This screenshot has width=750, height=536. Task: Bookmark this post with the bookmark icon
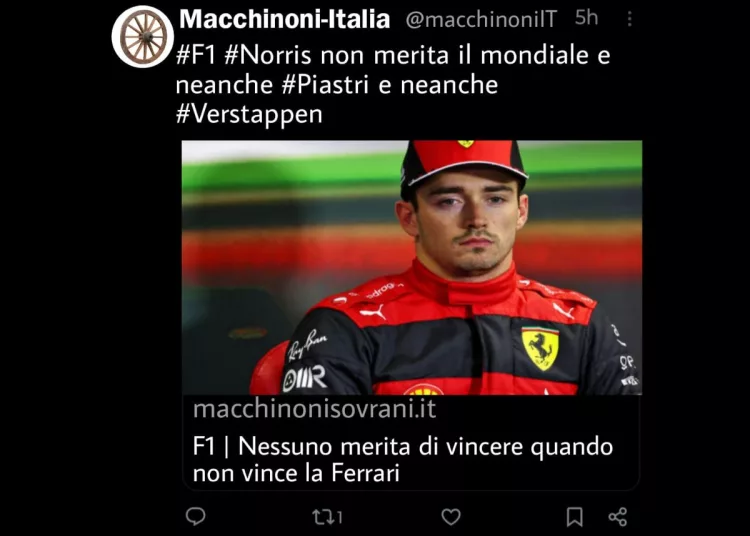click(574, 517)
